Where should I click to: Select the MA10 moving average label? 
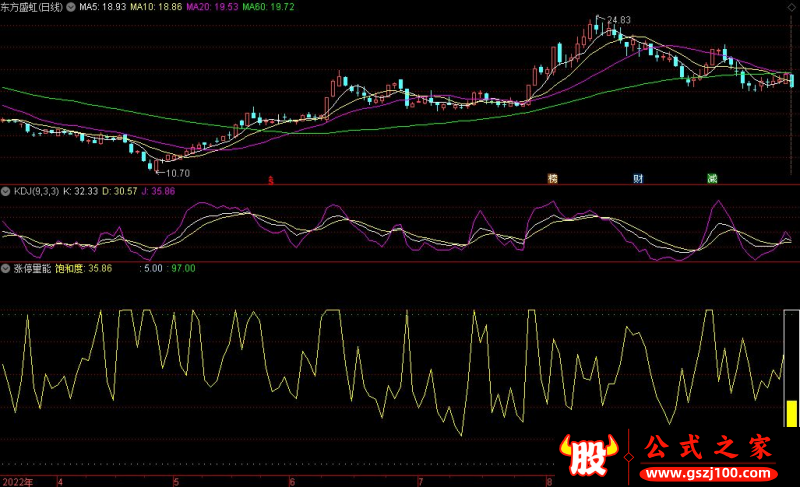click(158, 6)
